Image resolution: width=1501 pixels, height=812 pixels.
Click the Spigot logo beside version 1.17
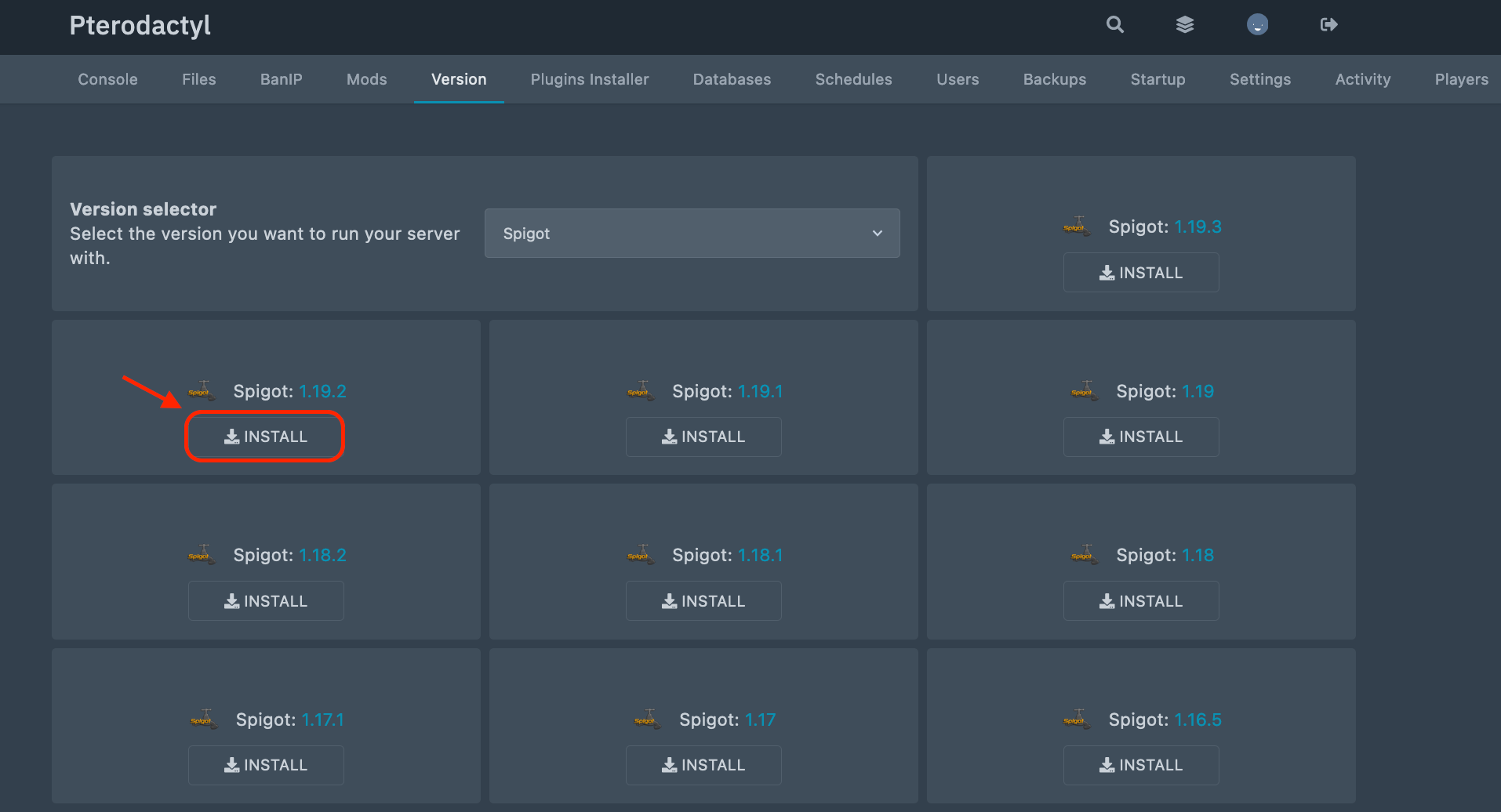point(648,720)
